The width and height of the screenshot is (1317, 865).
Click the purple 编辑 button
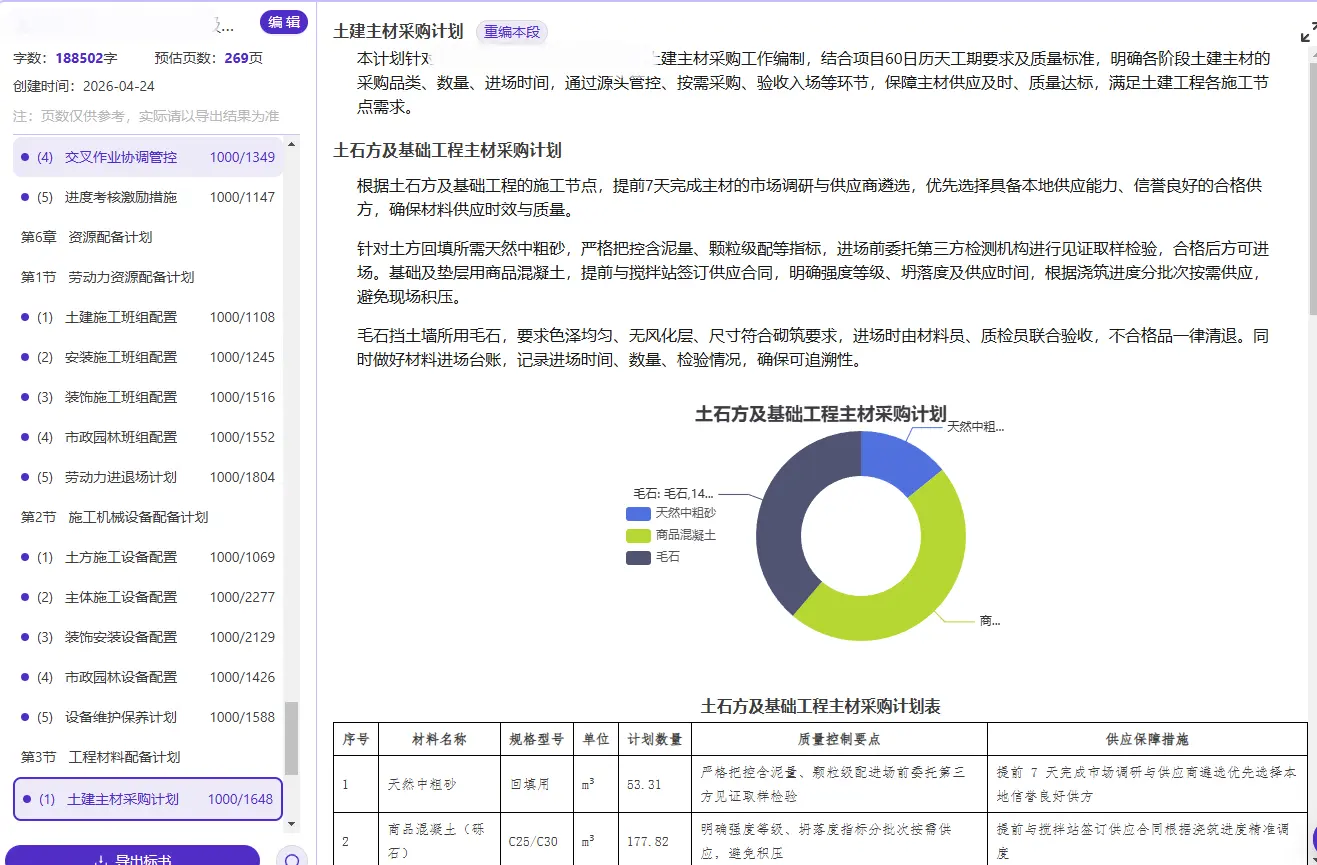pyautogui.click(x=284, y=22)
